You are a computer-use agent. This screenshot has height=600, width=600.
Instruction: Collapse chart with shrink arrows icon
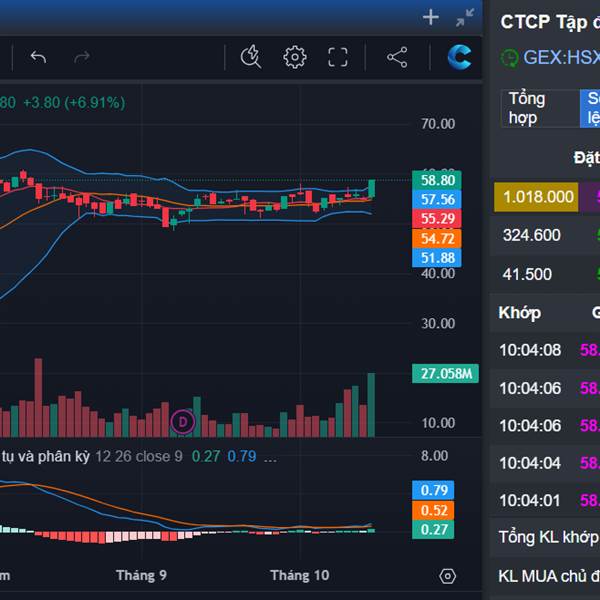pos(465,18)
